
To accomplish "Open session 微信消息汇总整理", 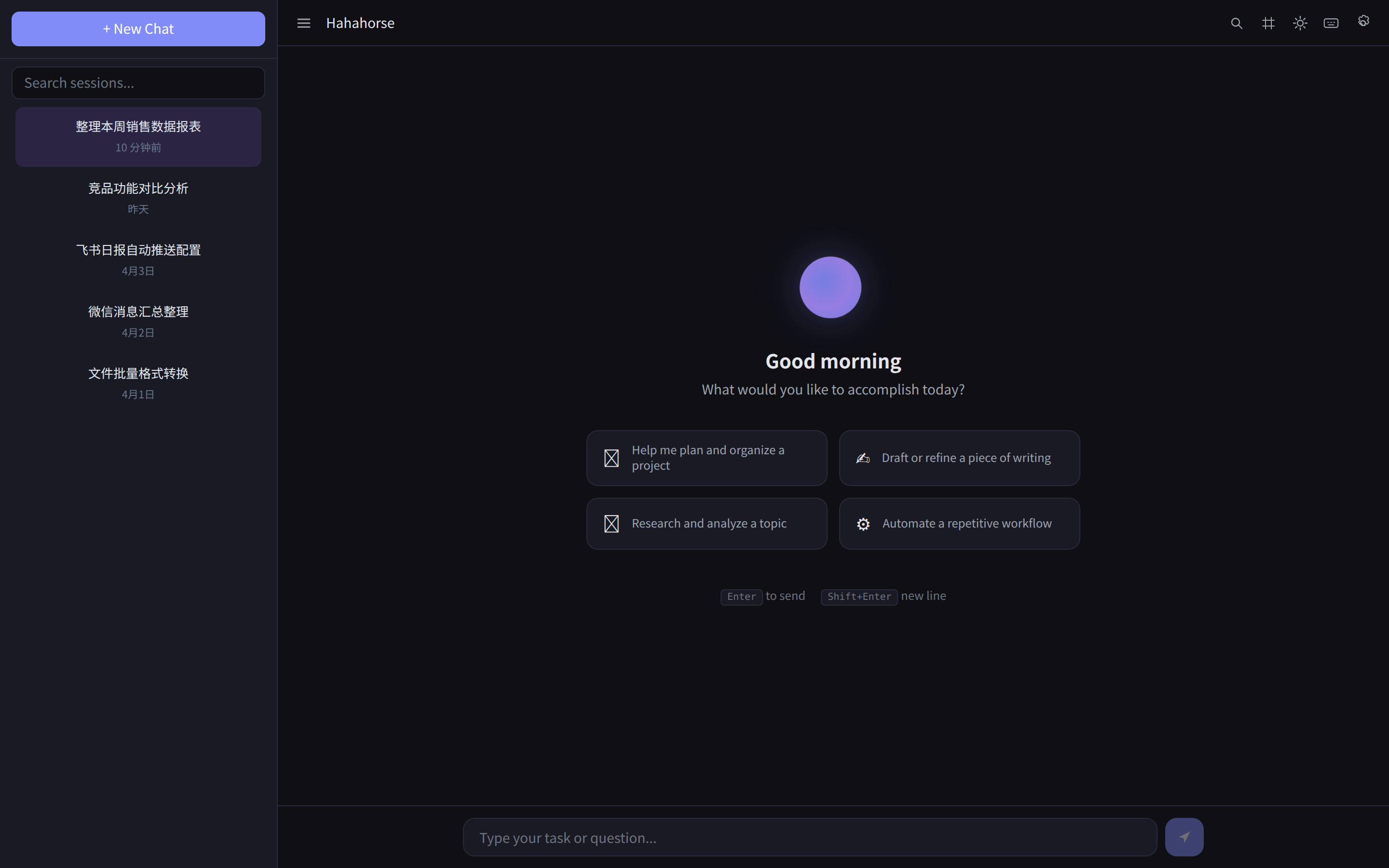I will point(138,322).
